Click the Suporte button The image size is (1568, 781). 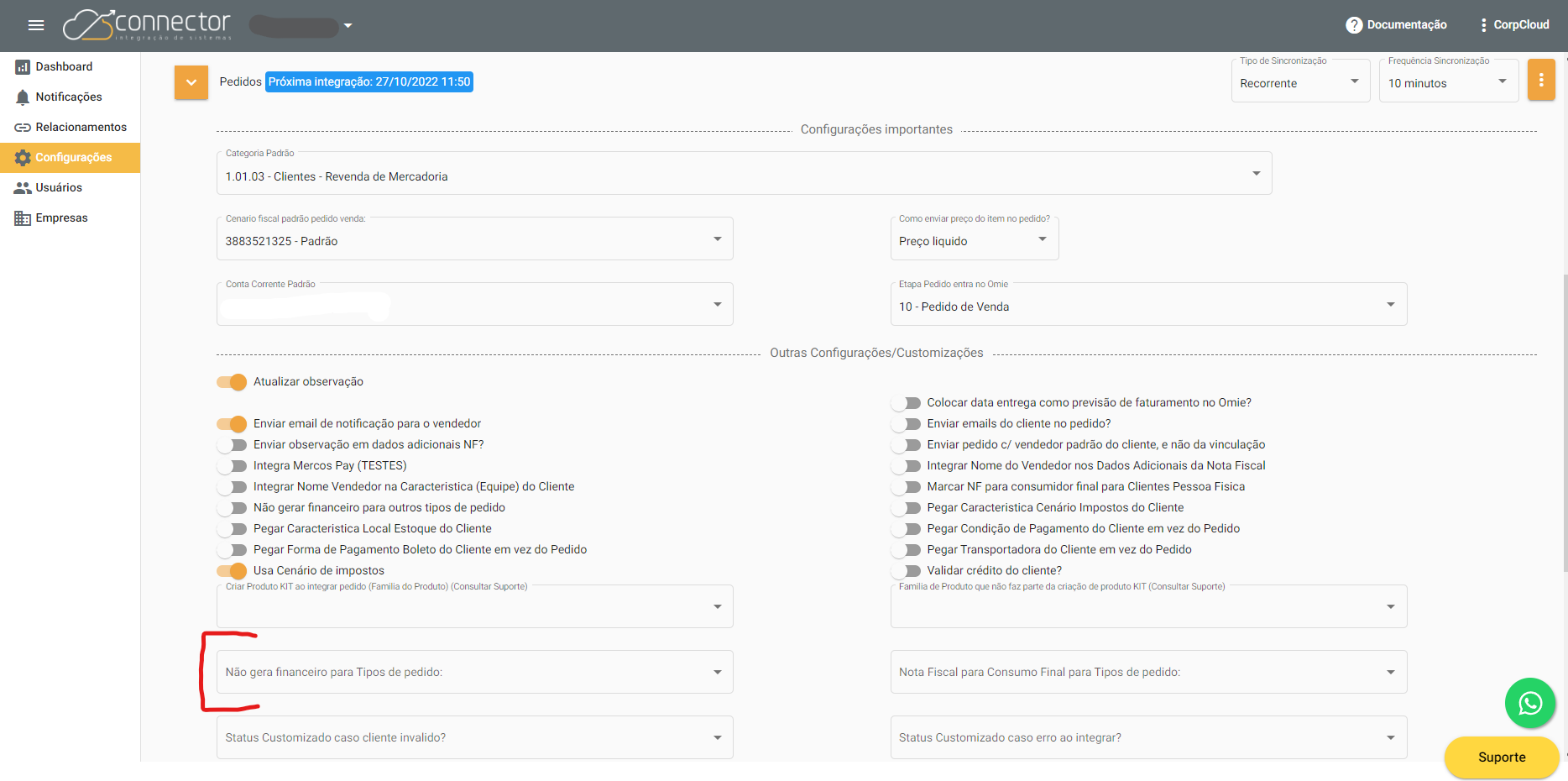pyautogui.click(x=1502, y=757)
